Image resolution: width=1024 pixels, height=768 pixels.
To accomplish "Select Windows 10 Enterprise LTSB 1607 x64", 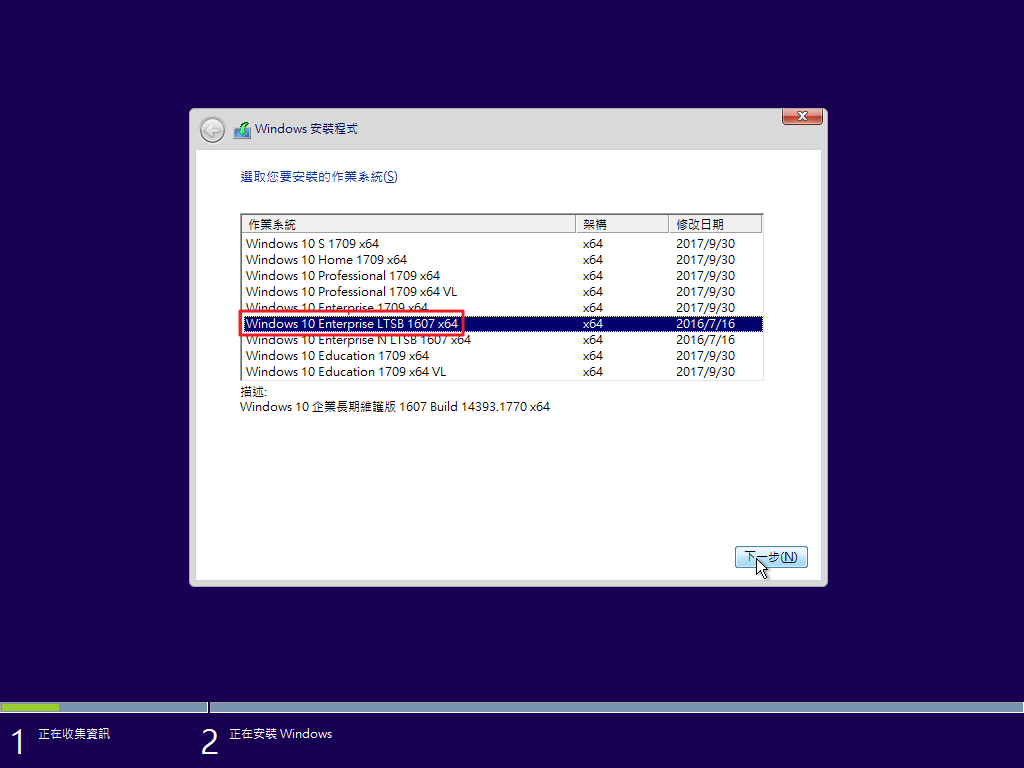I will pos(502,323).
